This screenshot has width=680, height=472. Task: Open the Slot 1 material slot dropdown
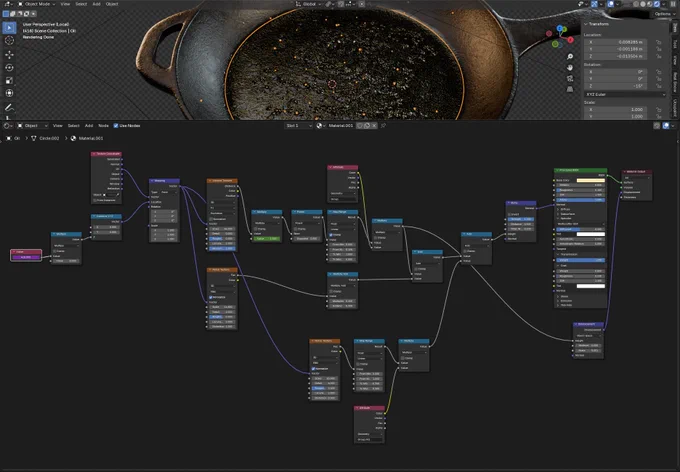[x=298, y=125]
